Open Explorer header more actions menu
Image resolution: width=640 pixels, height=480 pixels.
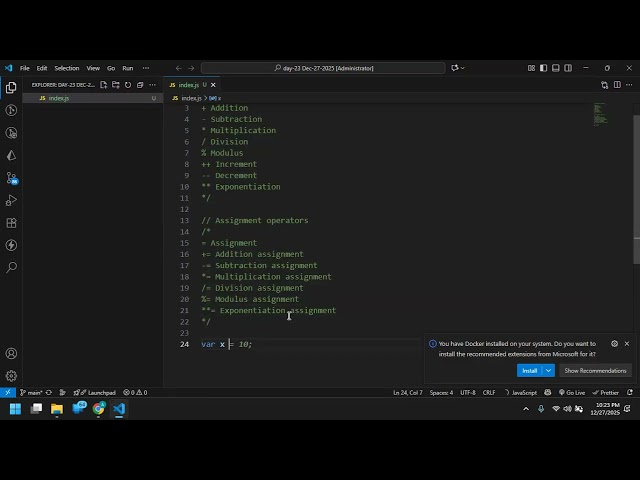[x=152, y=85]
